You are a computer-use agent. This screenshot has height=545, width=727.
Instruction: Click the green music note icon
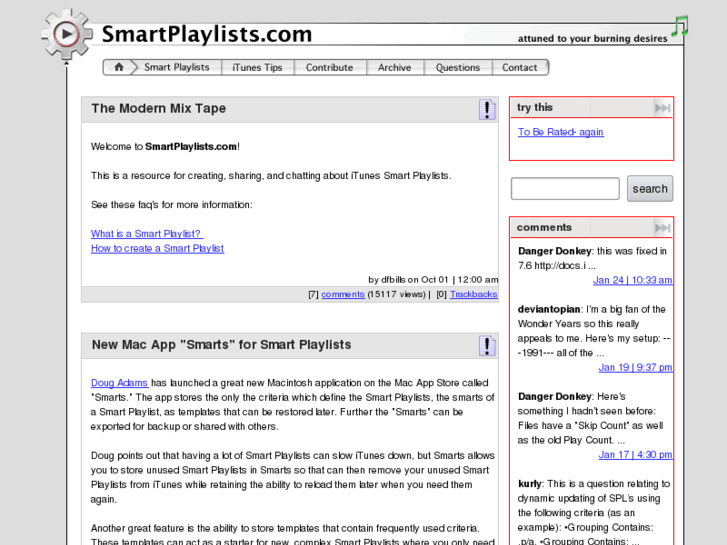coord(680,26)
